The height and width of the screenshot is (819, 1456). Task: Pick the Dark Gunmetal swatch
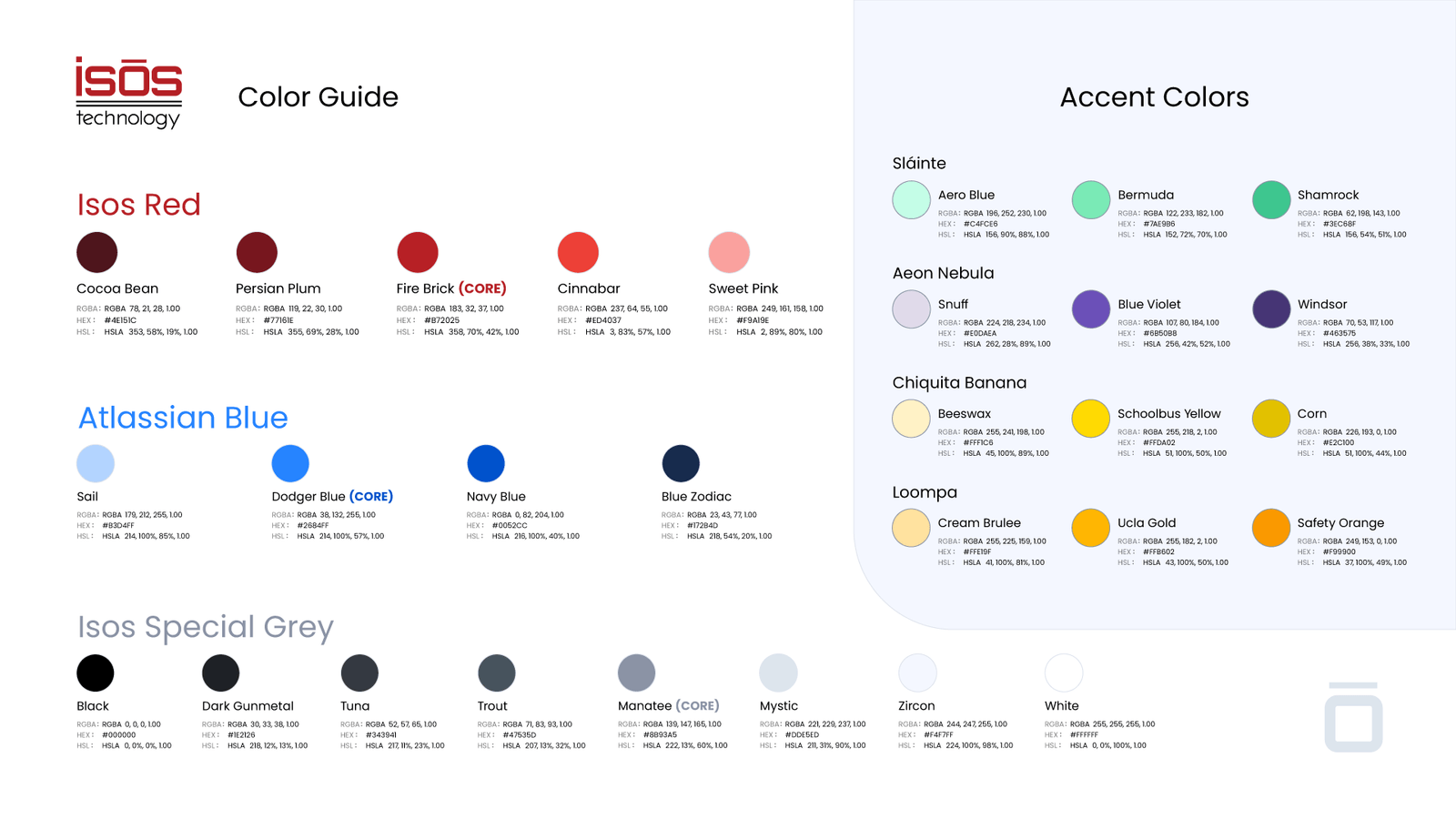click(220, 673)
